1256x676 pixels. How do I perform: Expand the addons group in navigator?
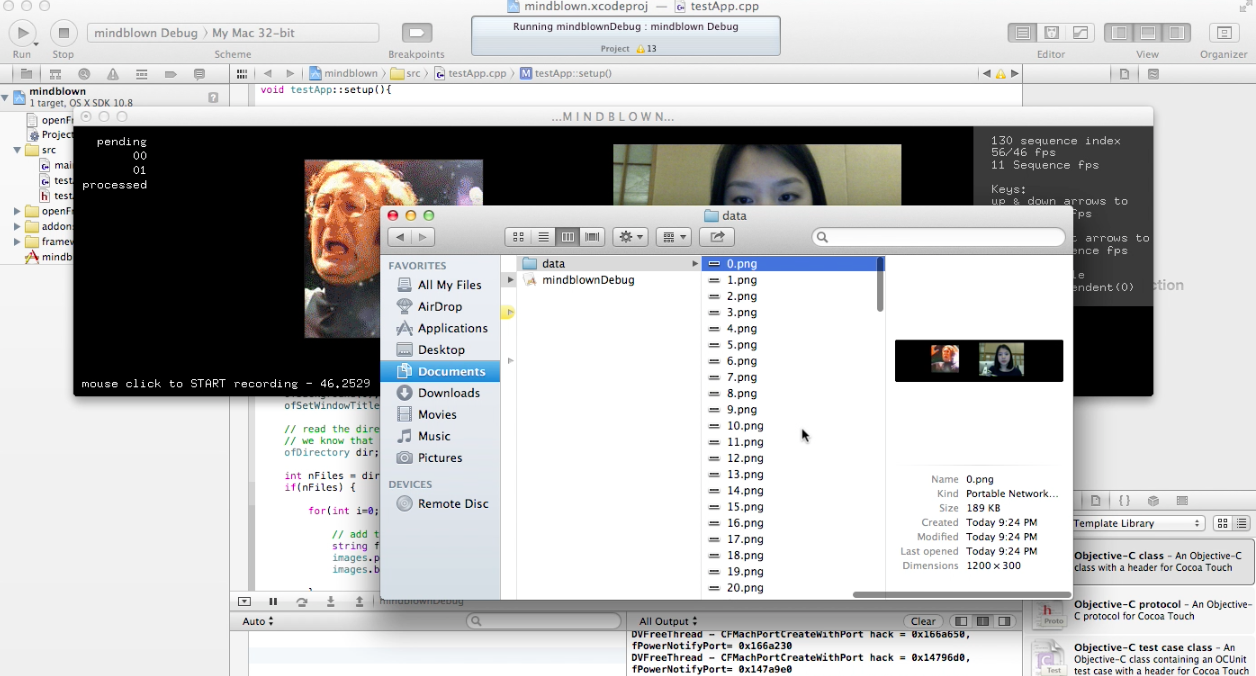18,227
